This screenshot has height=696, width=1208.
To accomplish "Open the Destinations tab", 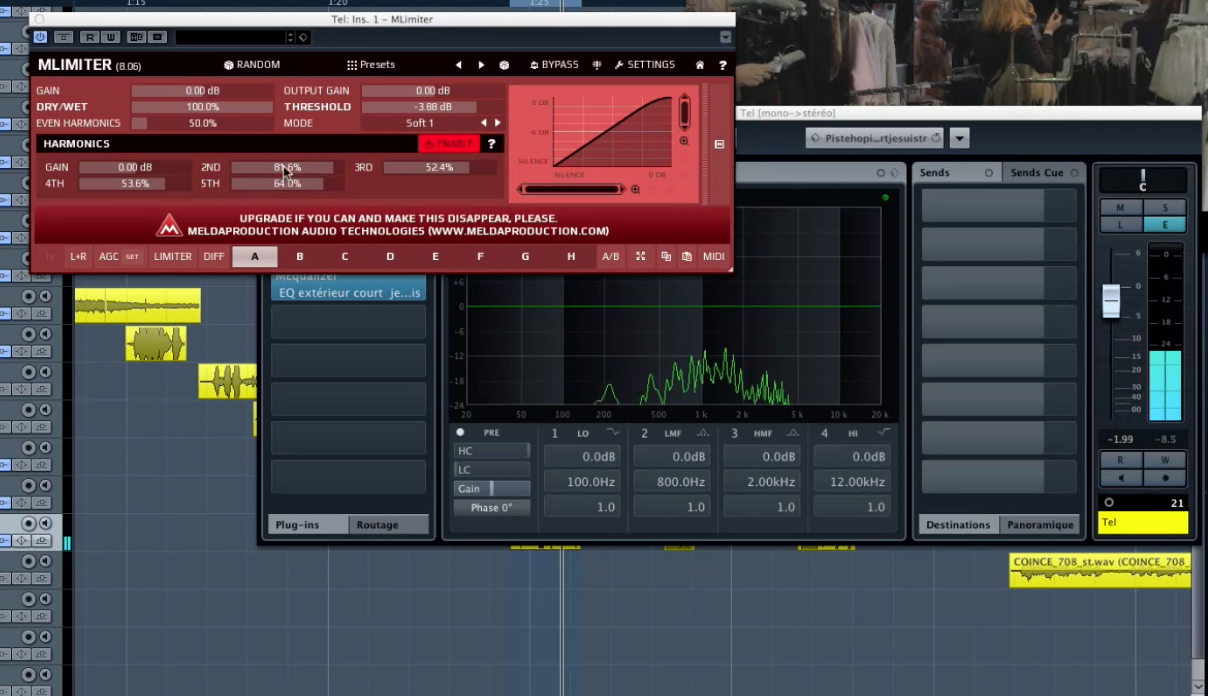I will click(958, 525).
